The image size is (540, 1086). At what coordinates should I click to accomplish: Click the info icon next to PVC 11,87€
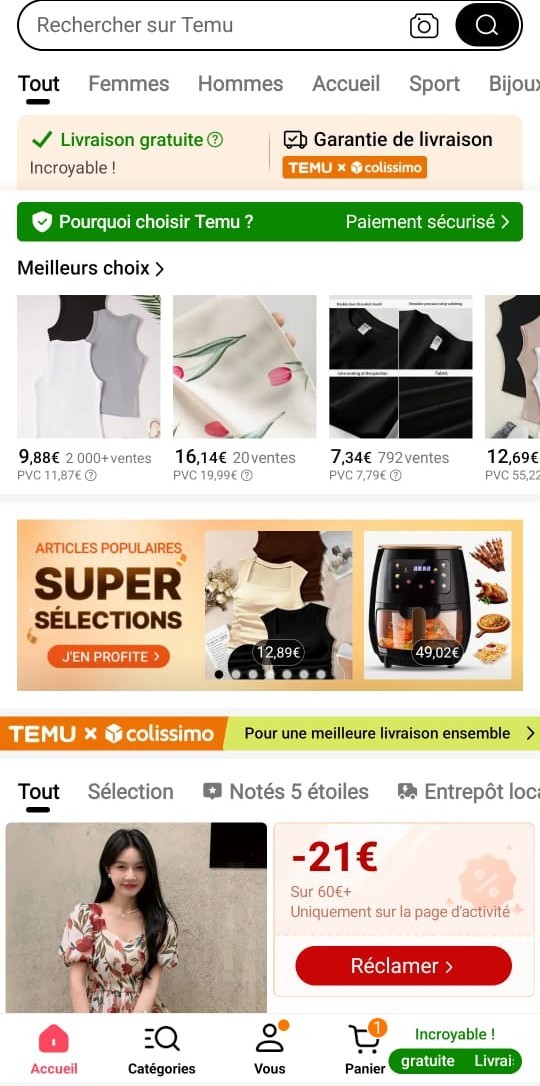click(x=91, y=475)
